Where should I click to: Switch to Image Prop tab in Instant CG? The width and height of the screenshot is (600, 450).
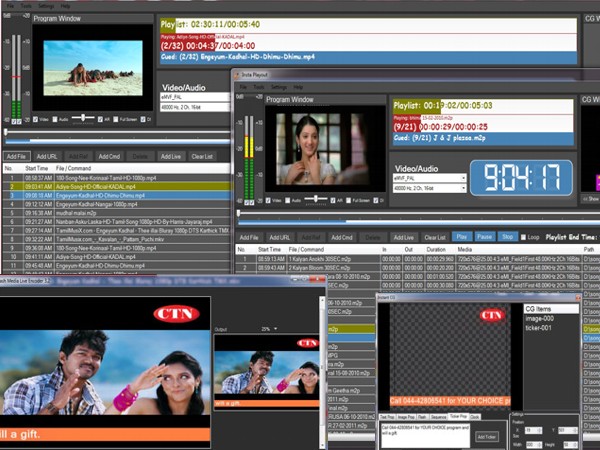[406, 417]
